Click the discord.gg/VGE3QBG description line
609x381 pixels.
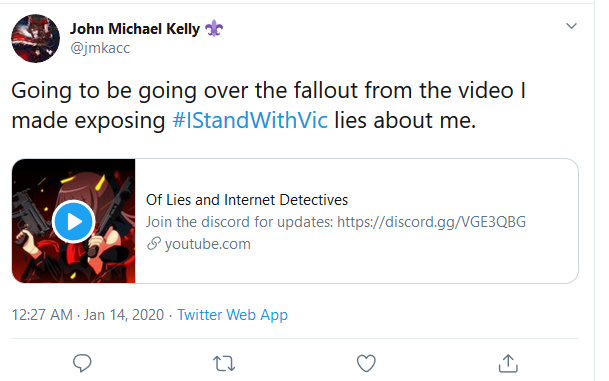pos(336,222)
